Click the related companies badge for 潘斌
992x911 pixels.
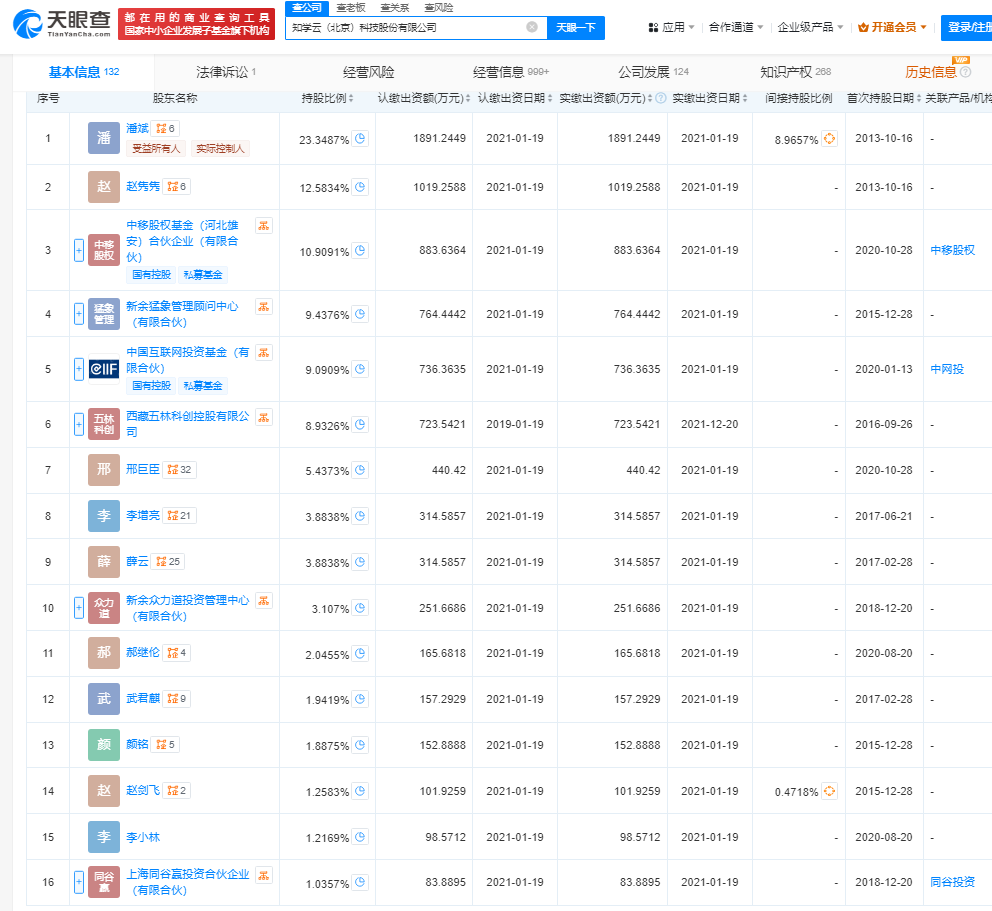[x=166, y=128]
